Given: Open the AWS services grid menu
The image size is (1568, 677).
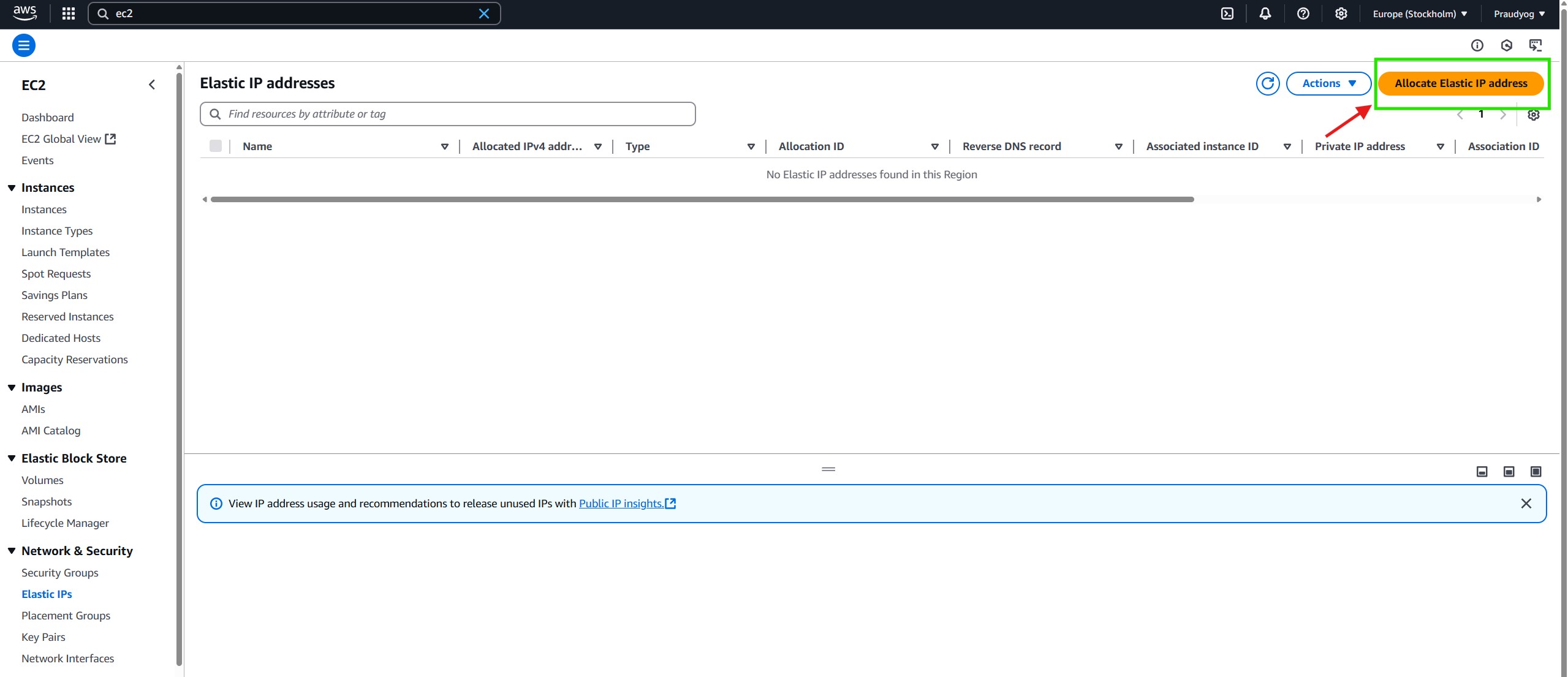Looking at the screenshot, I should 69,13.
